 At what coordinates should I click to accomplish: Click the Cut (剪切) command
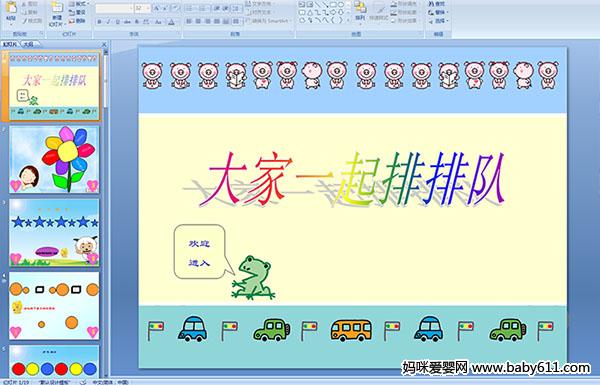pyautogui.click(x=30, y=5)
